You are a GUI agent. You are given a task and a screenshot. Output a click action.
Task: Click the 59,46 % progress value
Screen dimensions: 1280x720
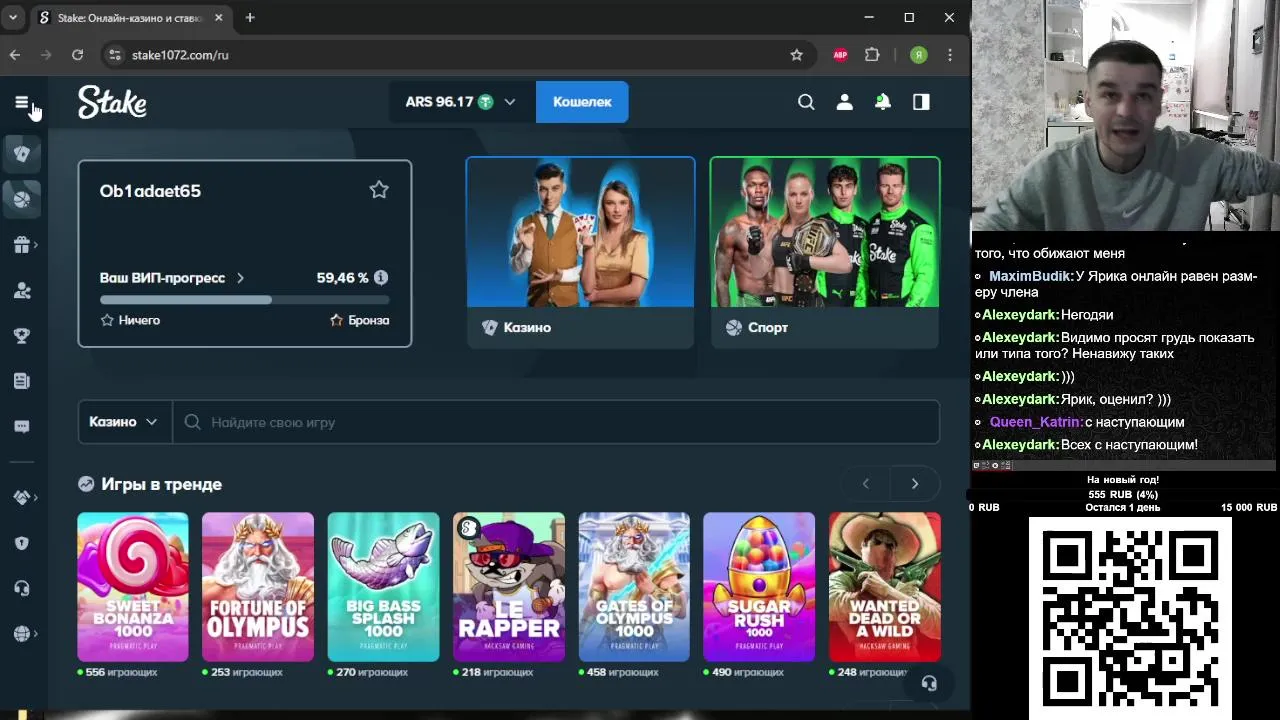pos(342,278)
